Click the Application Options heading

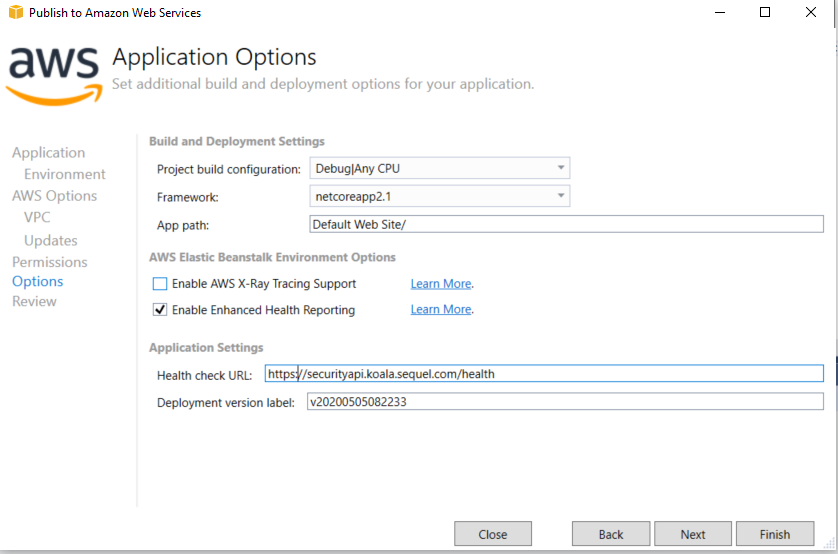tap(214, 57)
